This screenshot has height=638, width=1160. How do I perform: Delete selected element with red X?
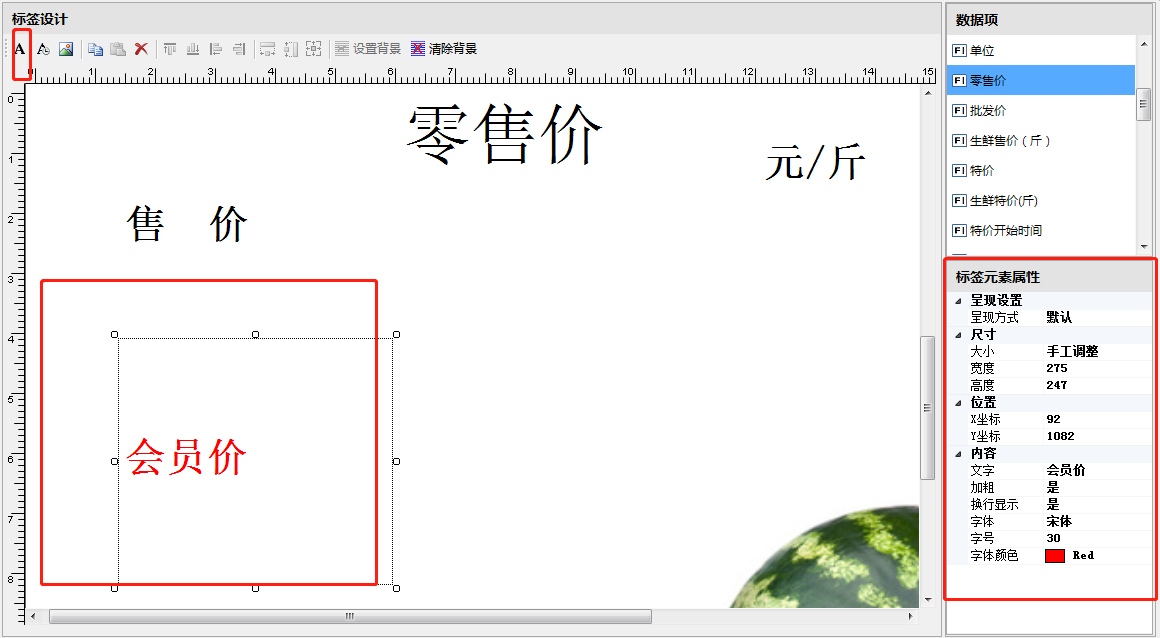(x=141, y=49)
